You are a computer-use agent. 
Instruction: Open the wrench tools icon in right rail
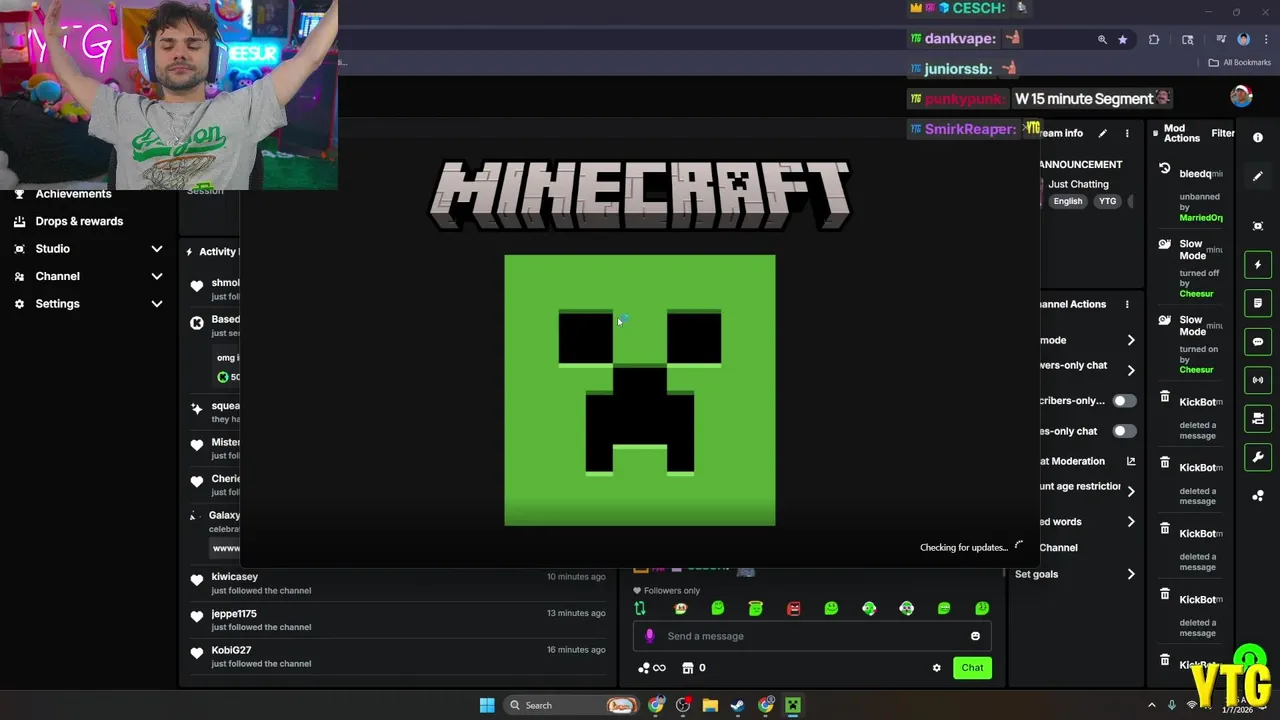click(1258, 457)
